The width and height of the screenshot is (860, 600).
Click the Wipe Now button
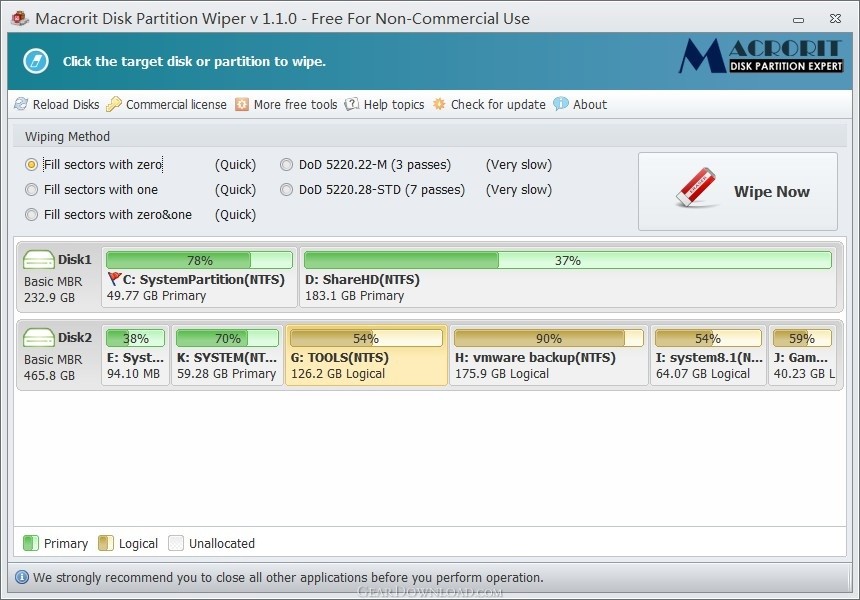coord(738,191)
